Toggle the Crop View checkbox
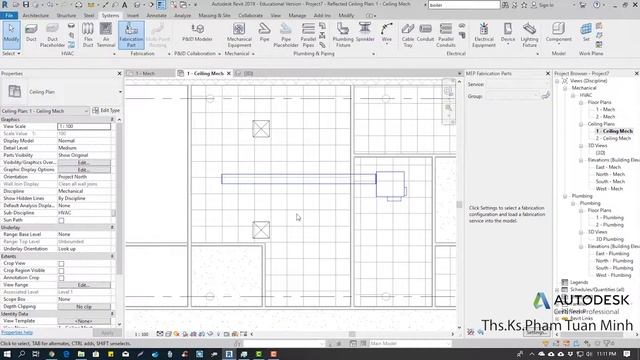 coord(61,264)
